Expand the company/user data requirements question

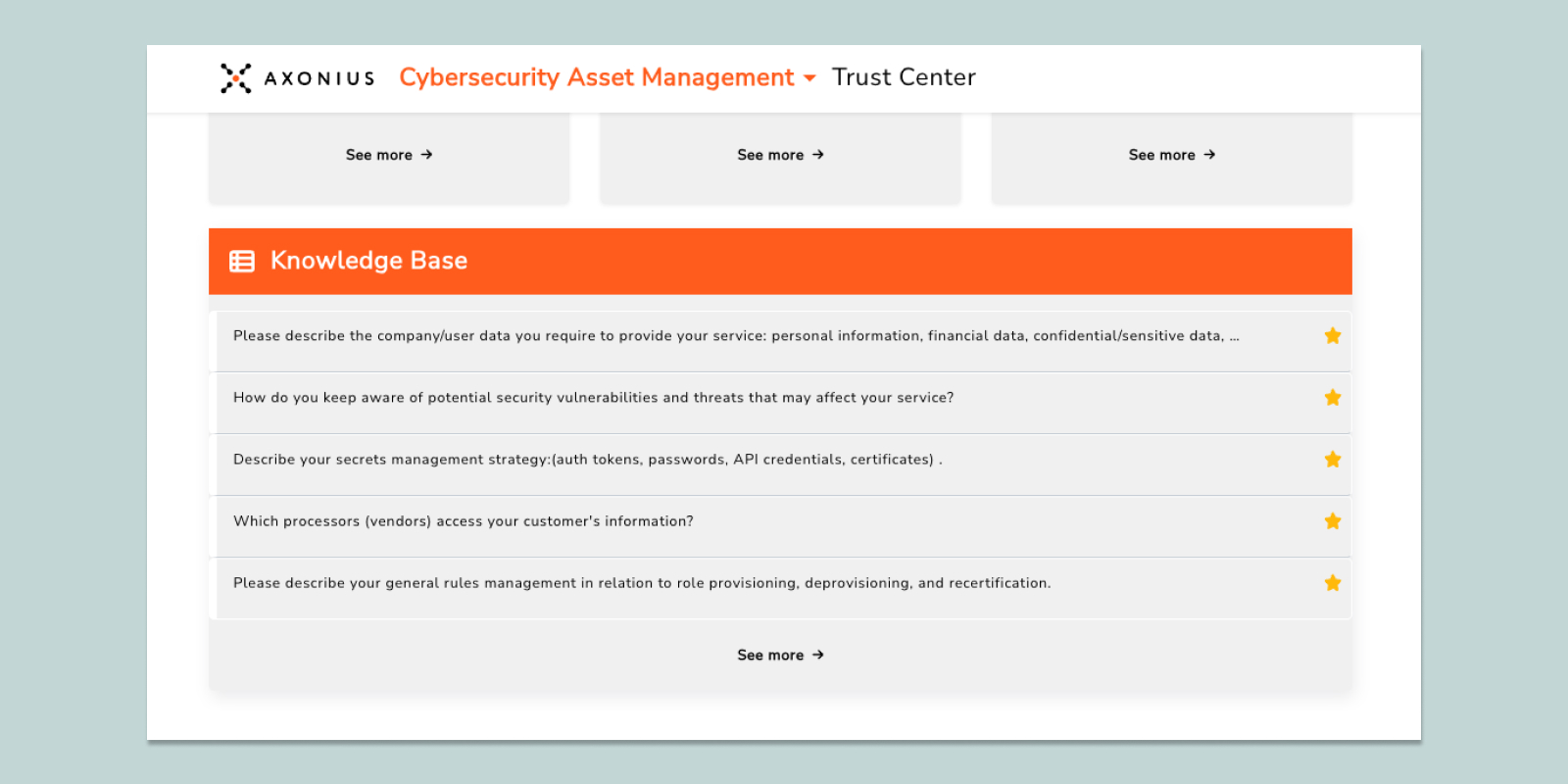[735, 336]
